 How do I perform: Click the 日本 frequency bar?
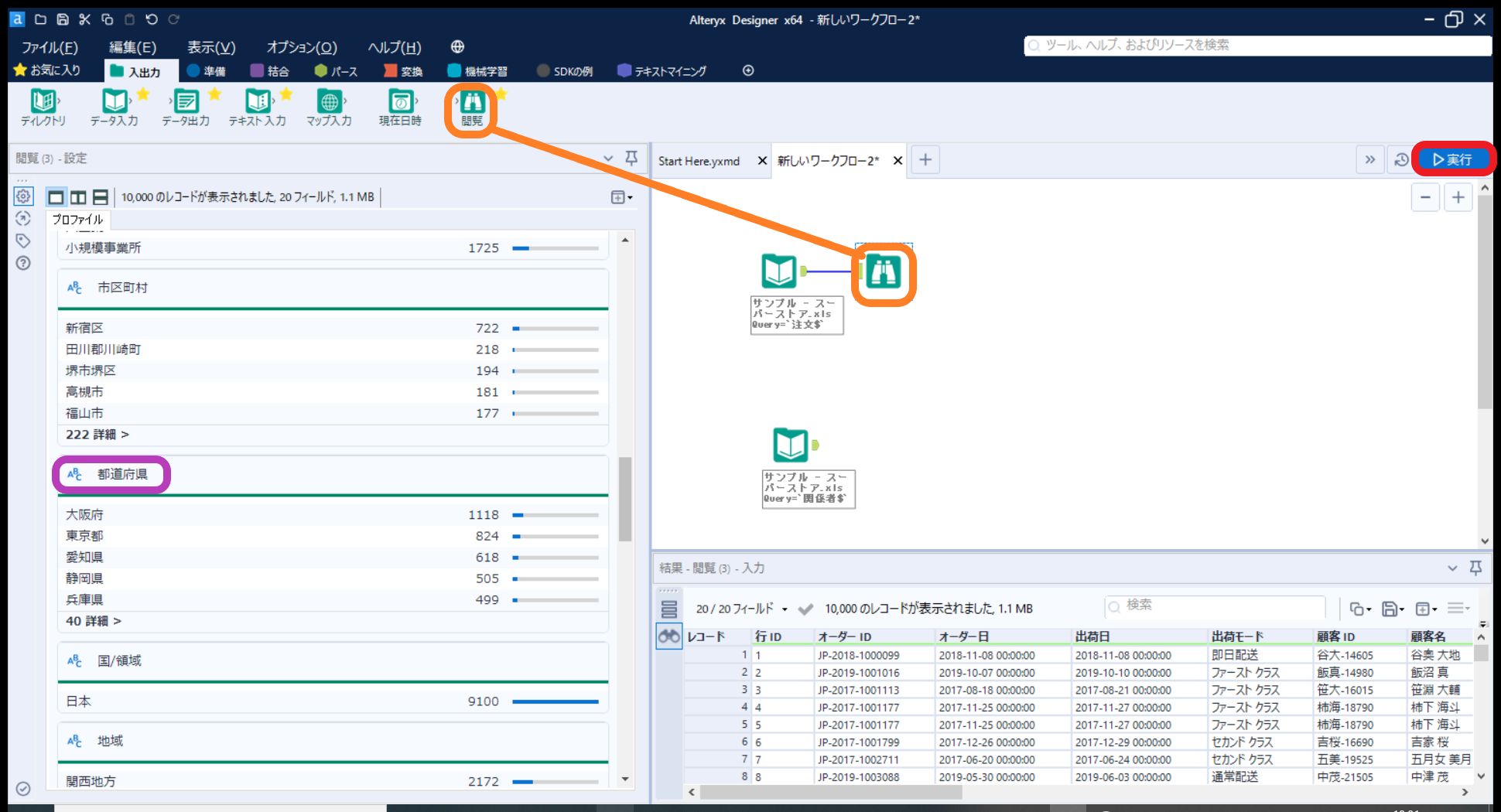556,701
